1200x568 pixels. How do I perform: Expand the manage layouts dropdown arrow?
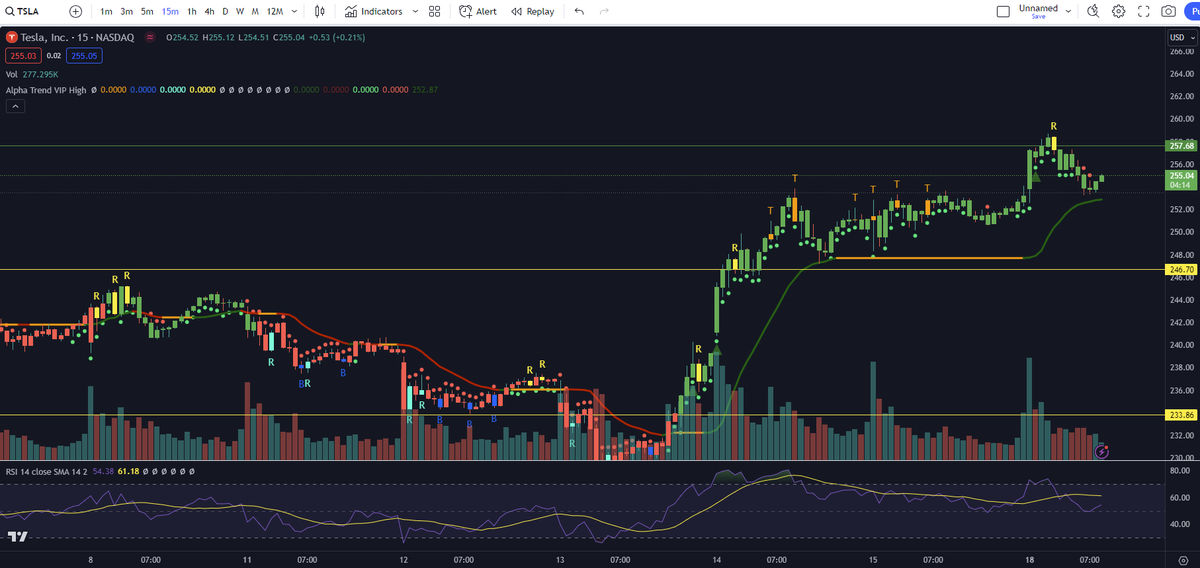pyautogui.click(x=1069, y=11)
